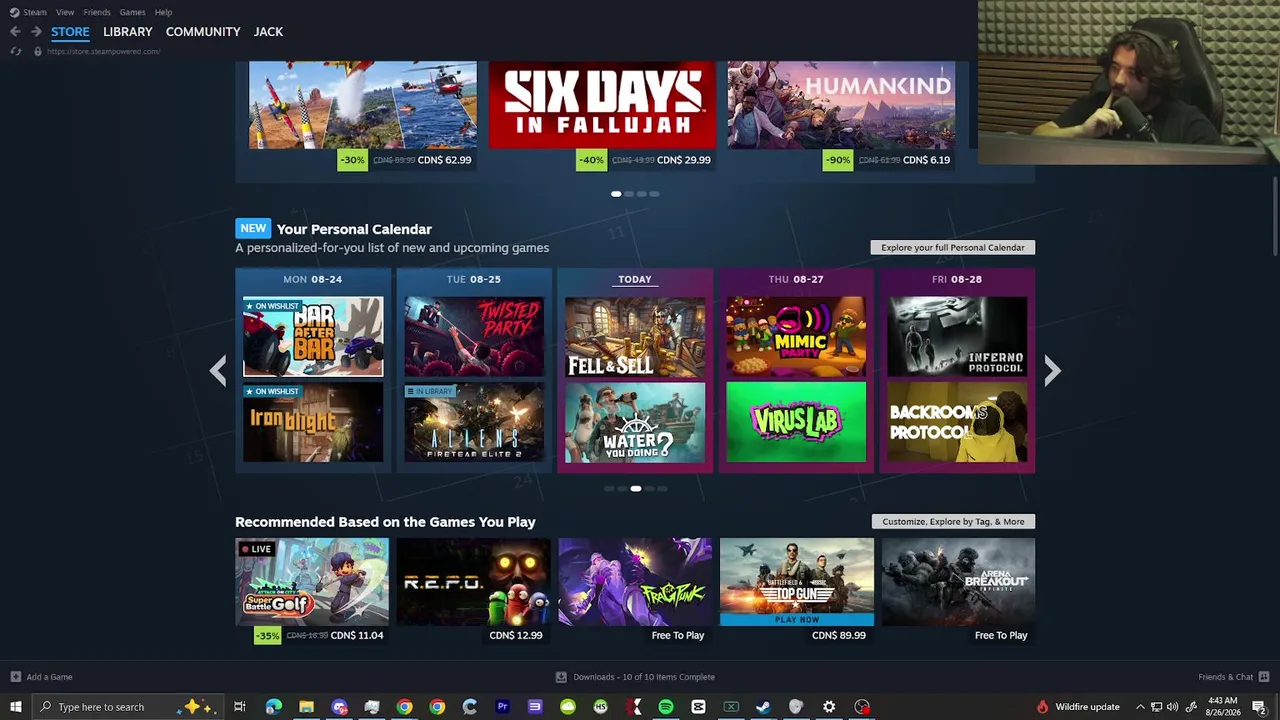Open File Explorer from the taskbar
This screenshot has width=1280, height=720.
pyautogui.click(x=306, y=707)
